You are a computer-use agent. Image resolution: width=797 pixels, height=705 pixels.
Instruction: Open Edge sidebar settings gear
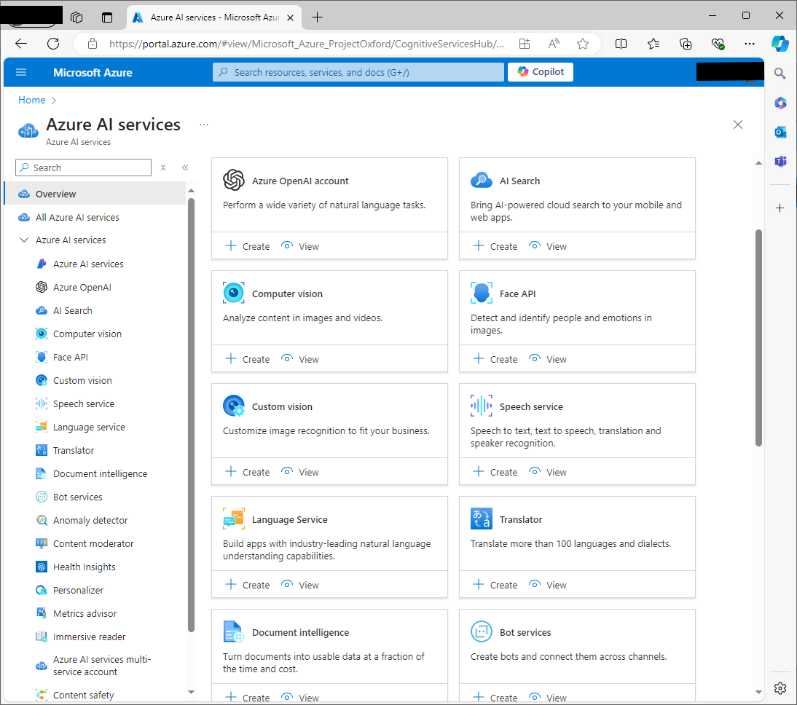coord(780,688)
